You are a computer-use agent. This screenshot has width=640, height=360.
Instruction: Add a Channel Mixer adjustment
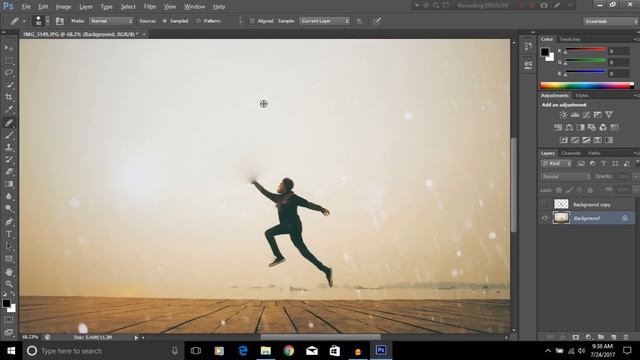click(603, 127)
